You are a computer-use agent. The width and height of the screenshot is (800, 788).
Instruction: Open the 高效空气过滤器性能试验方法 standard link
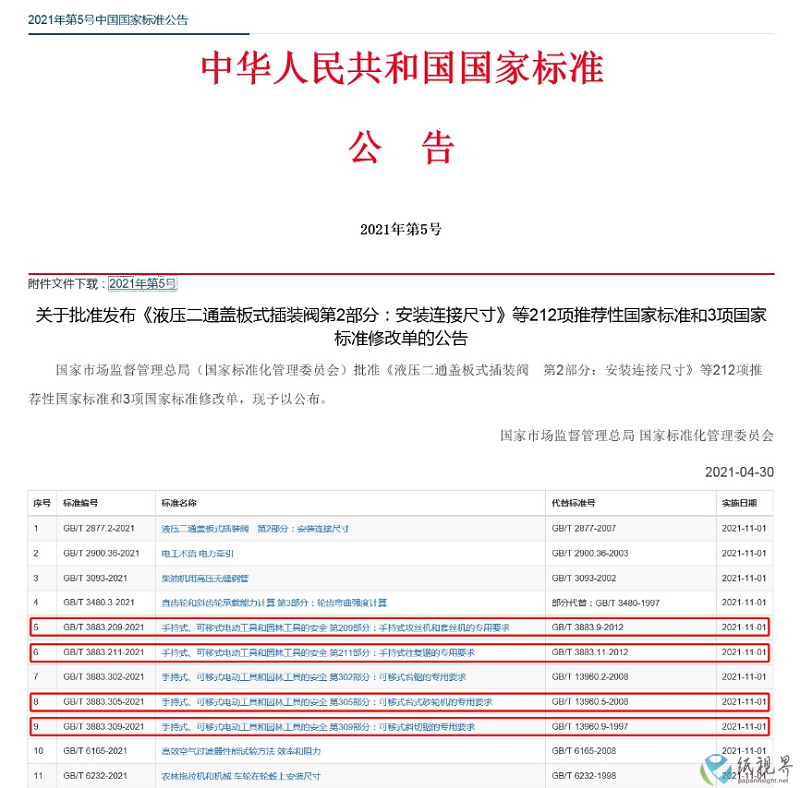tap(241, 751)
